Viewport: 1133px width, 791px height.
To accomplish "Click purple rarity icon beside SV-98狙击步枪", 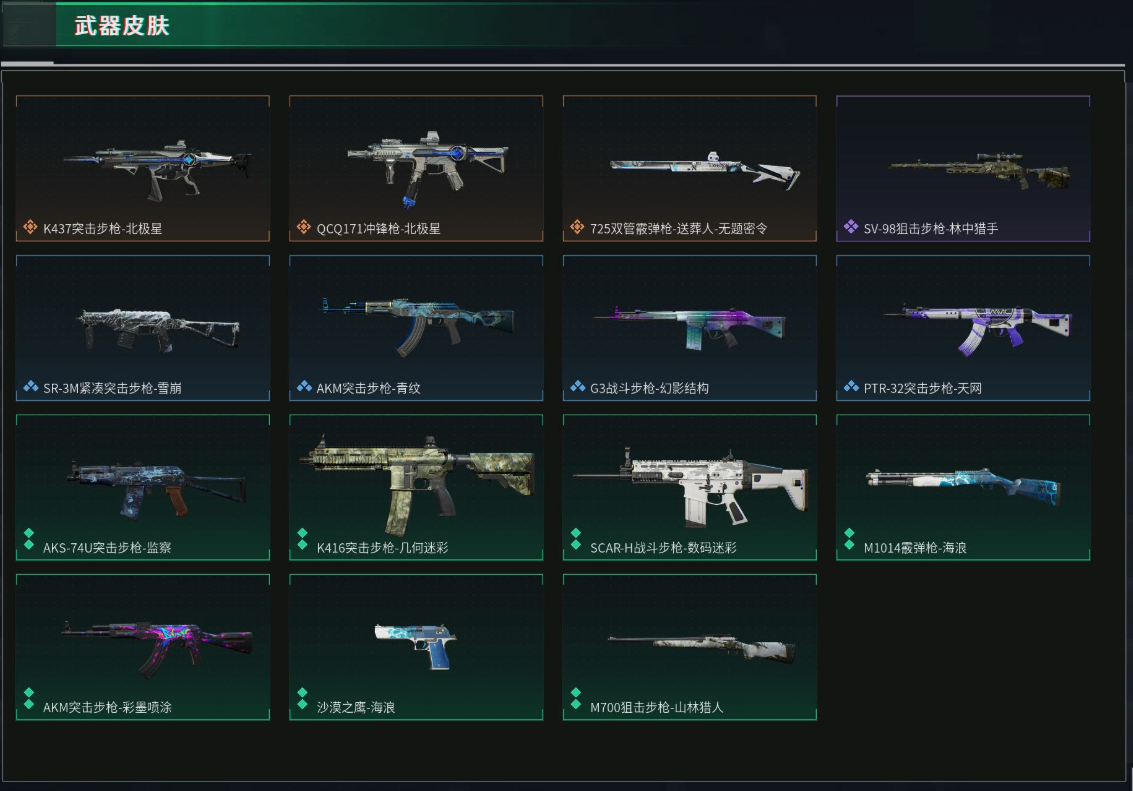I will click(x=850, y=227).
